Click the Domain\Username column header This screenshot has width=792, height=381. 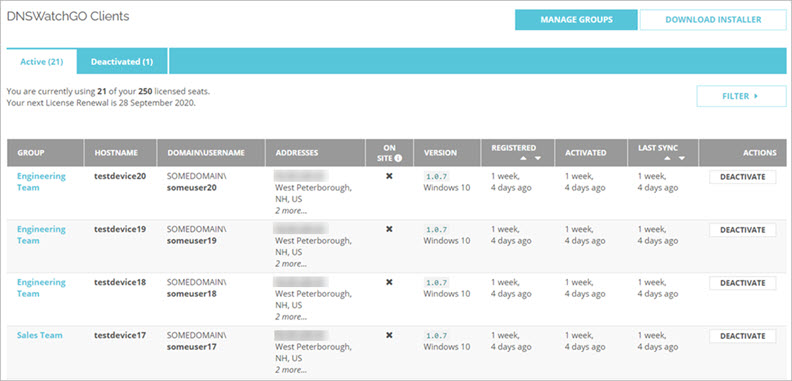(x=211, y=153)
